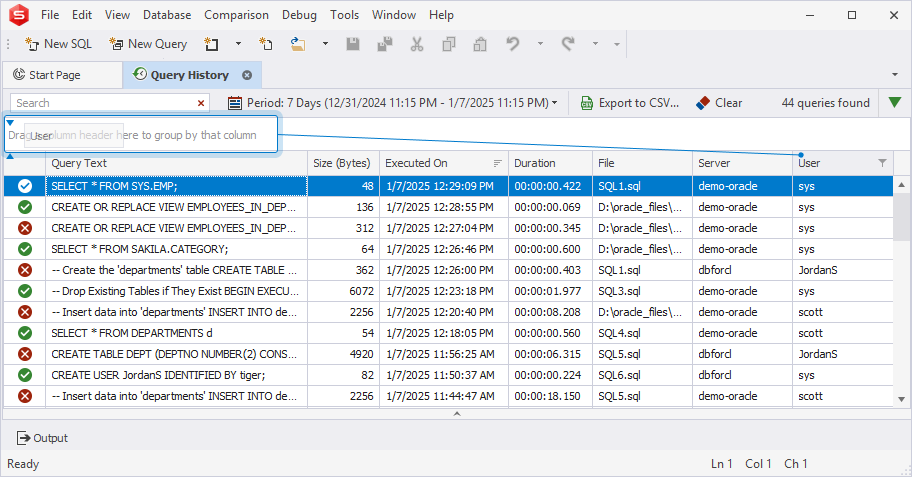Open the Redo history dropdown arrow

(595, 44)
